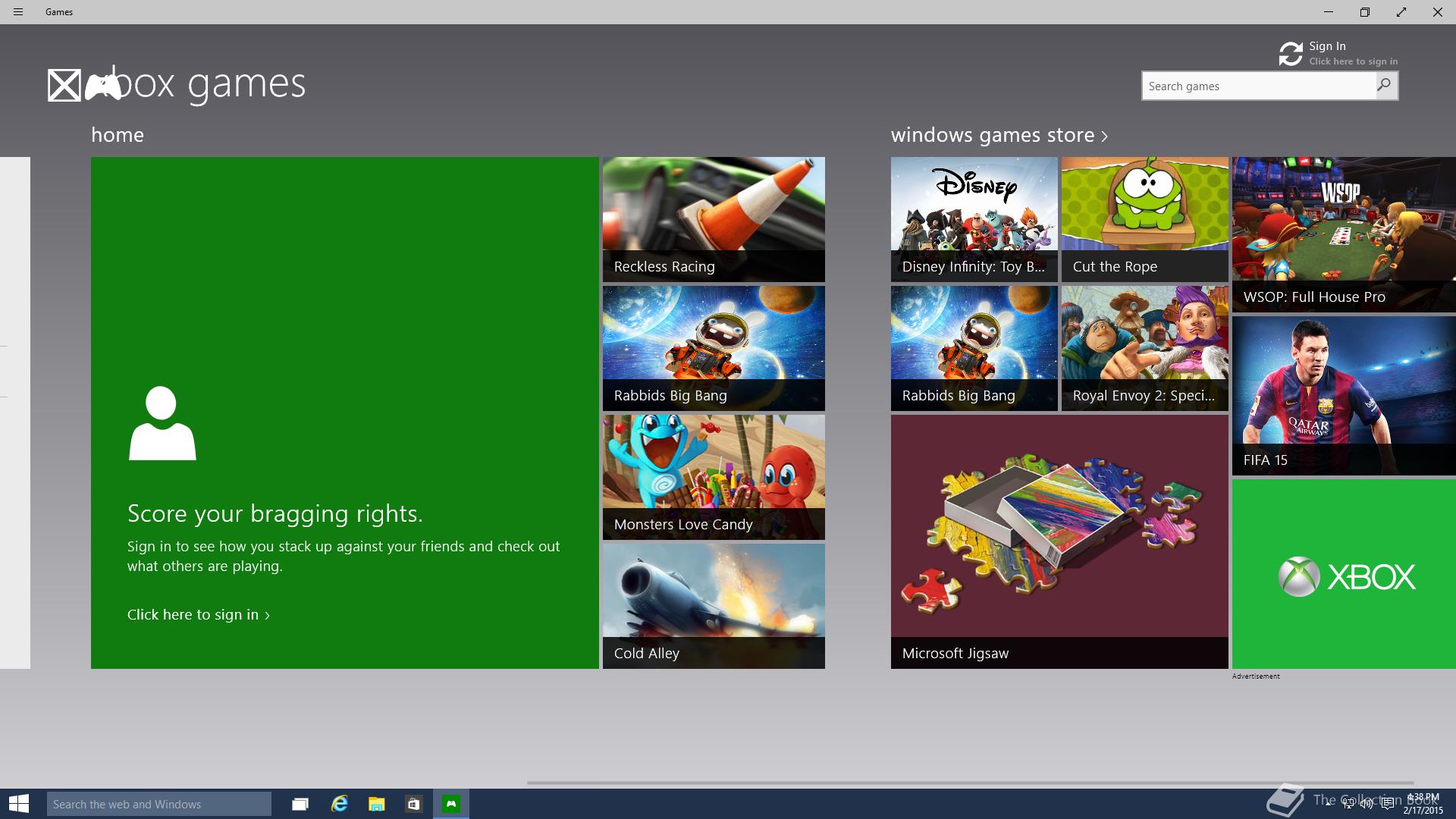This screenshot has height=819, width=1456.
Task: Click the home section heading
Action: click(118, 135)
